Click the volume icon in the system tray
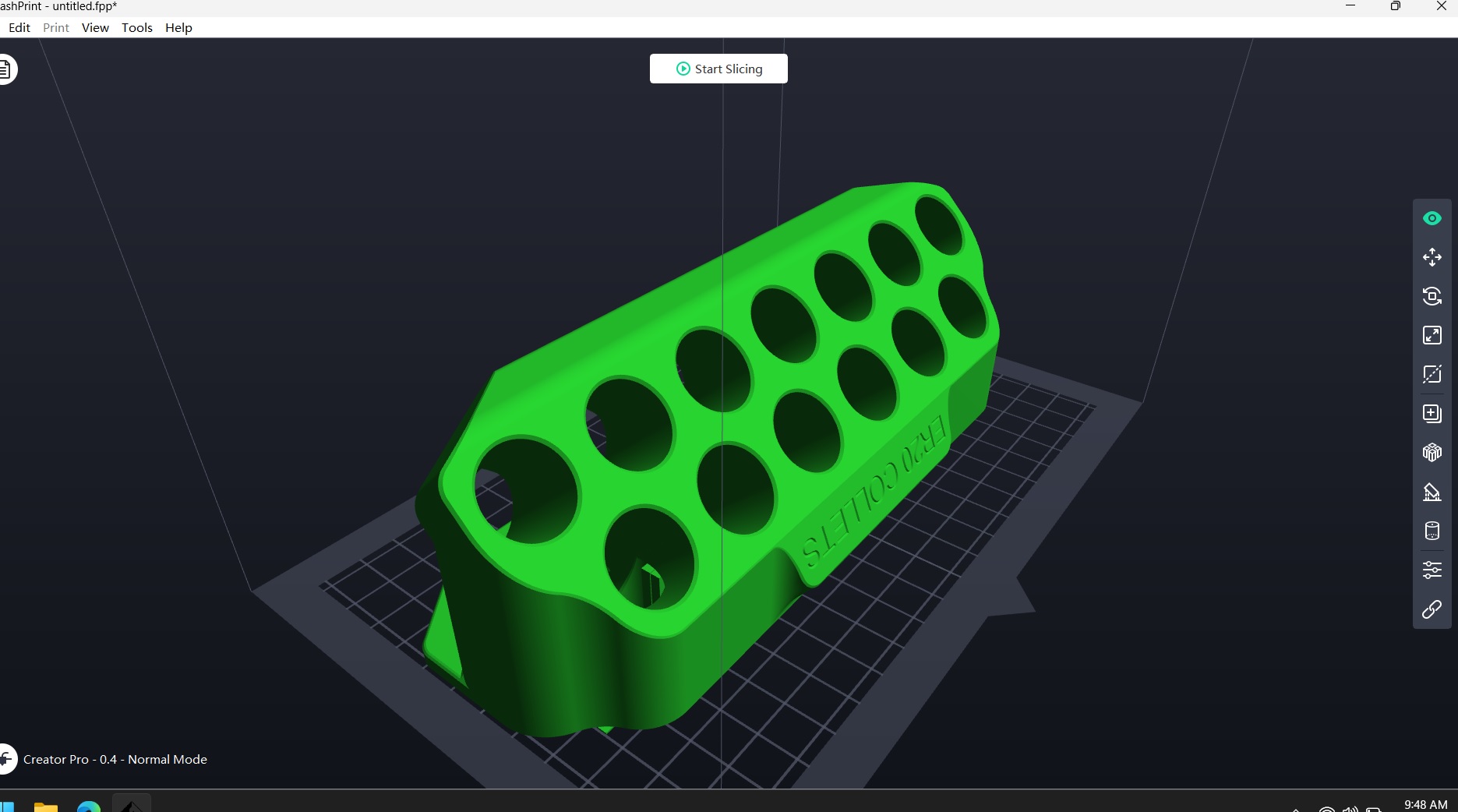Image resolution: width=1458 pixels, height=812 pixels. pos(1350,809)
